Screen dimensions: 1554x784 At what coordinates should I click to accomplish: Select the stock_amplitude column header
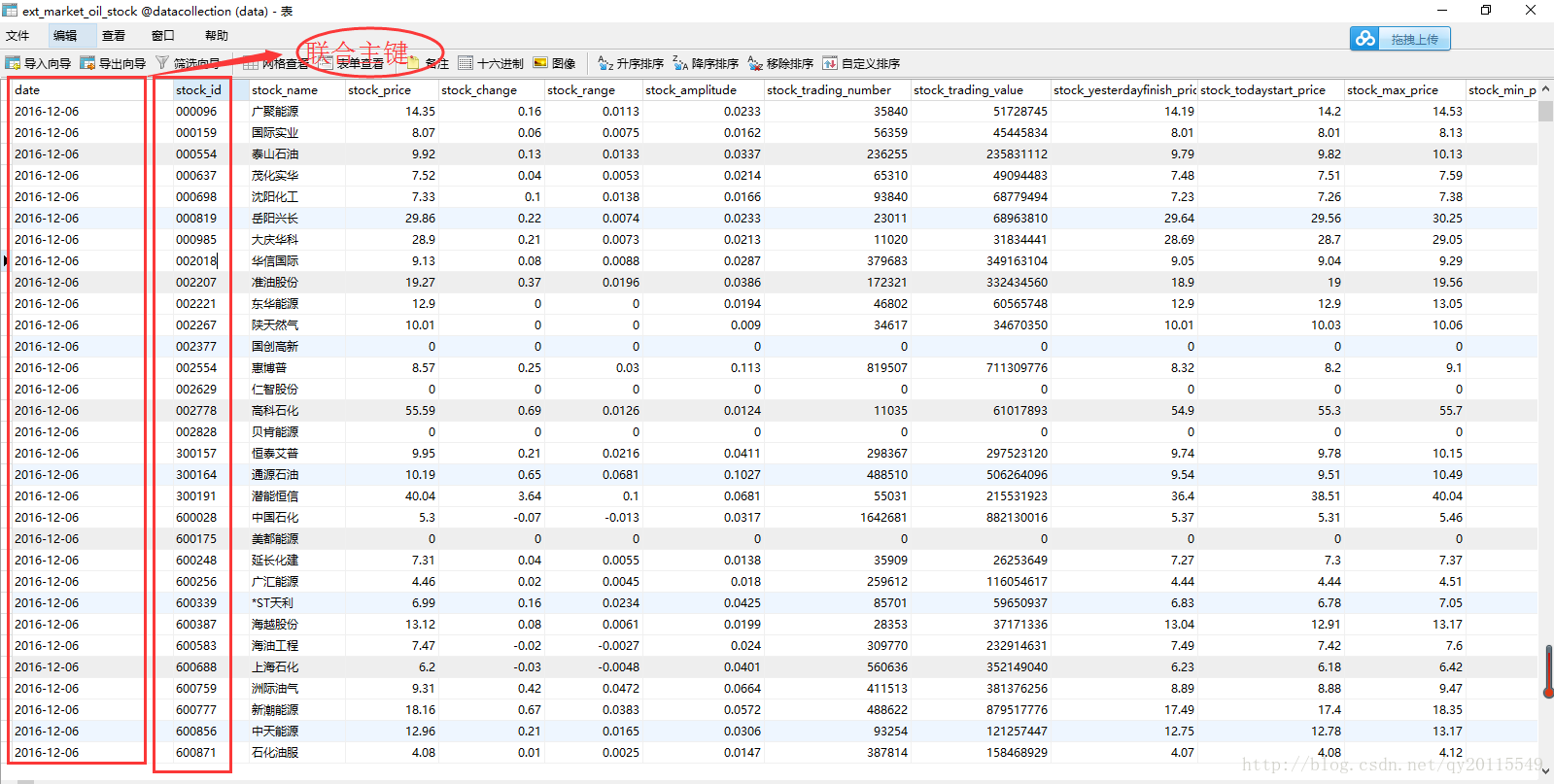click(703, 89)
